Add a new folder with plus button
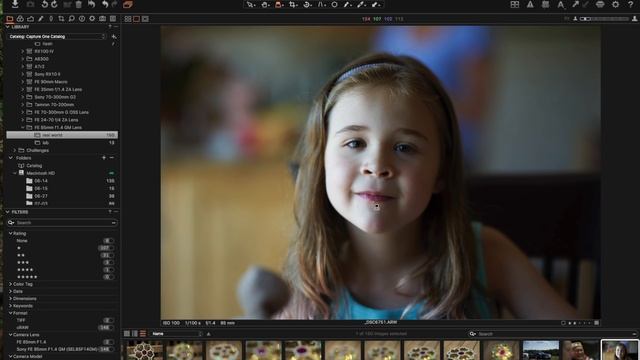Image resolution: width=640 pixels, height=360 pixels. pos(104,158)
